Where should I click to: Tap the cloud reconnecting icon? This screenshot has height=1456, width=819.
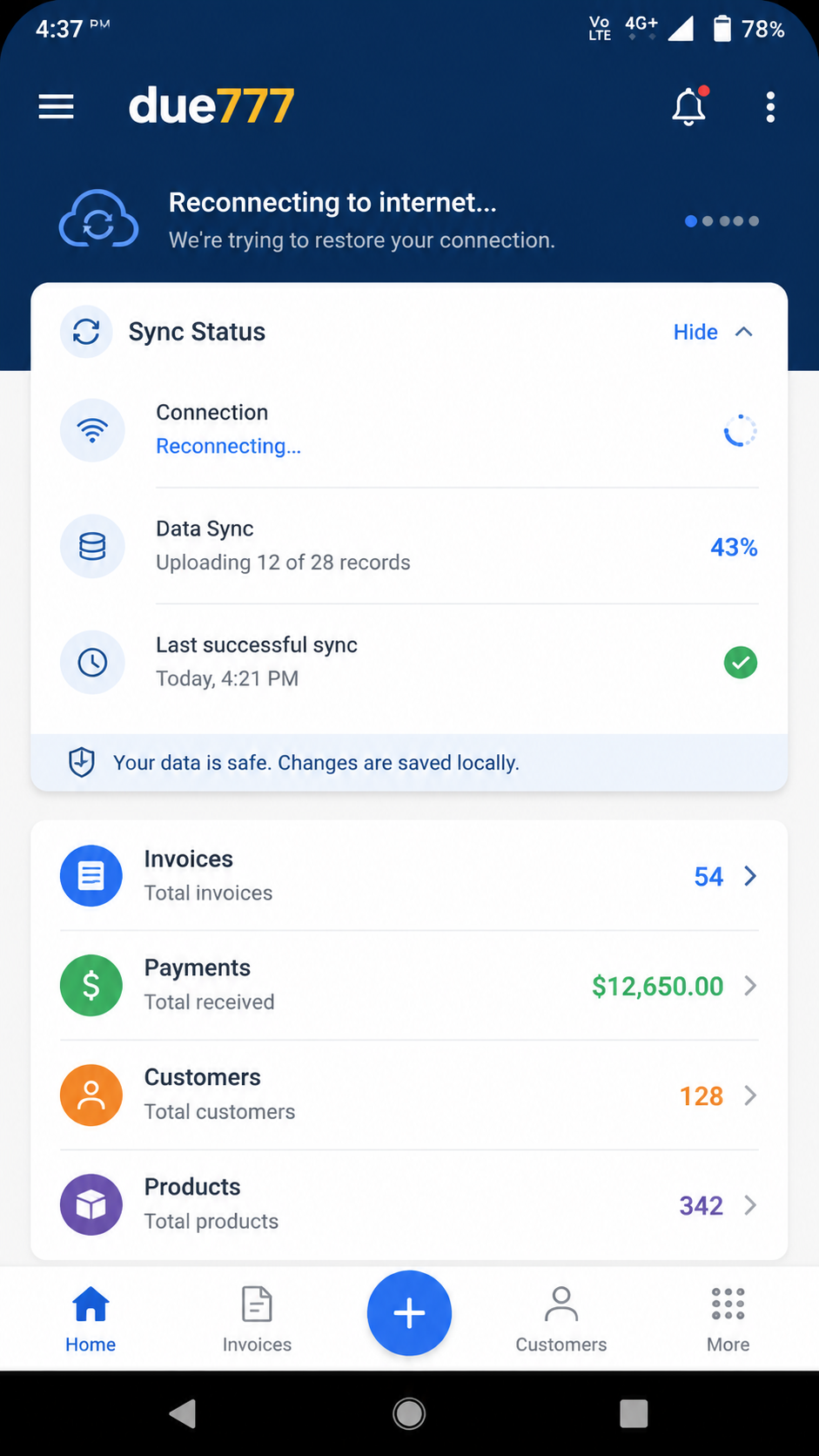point(98,219)
